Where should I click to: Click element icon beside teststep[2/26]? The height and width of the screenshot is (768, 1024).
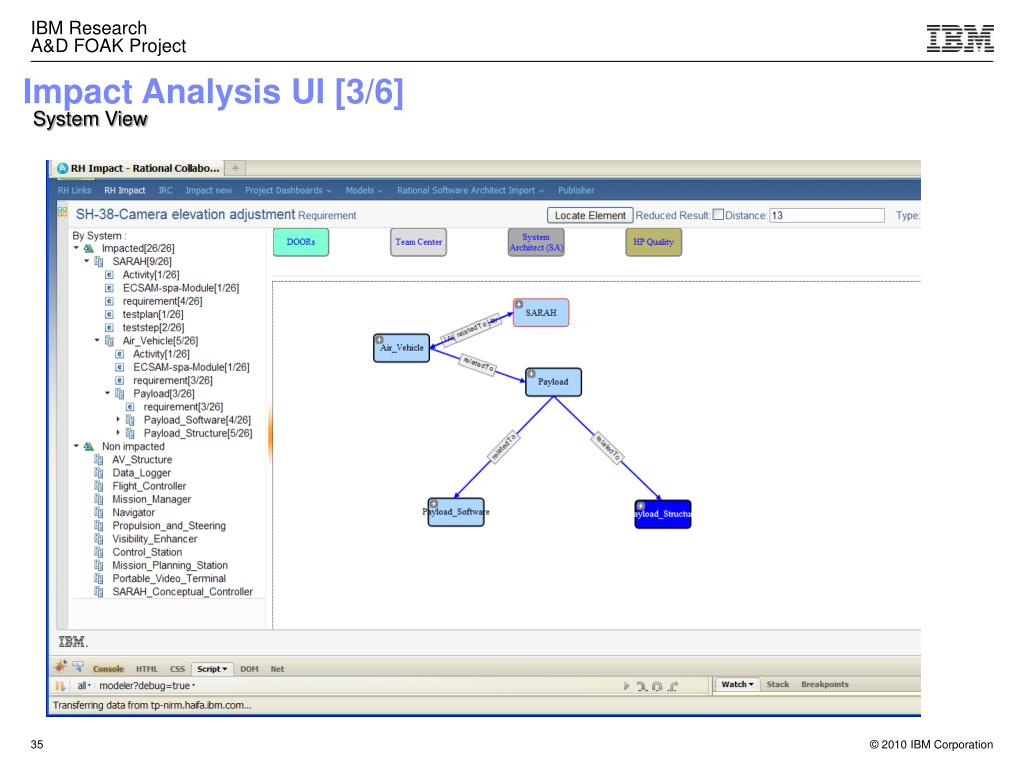(x=109, y=327)
